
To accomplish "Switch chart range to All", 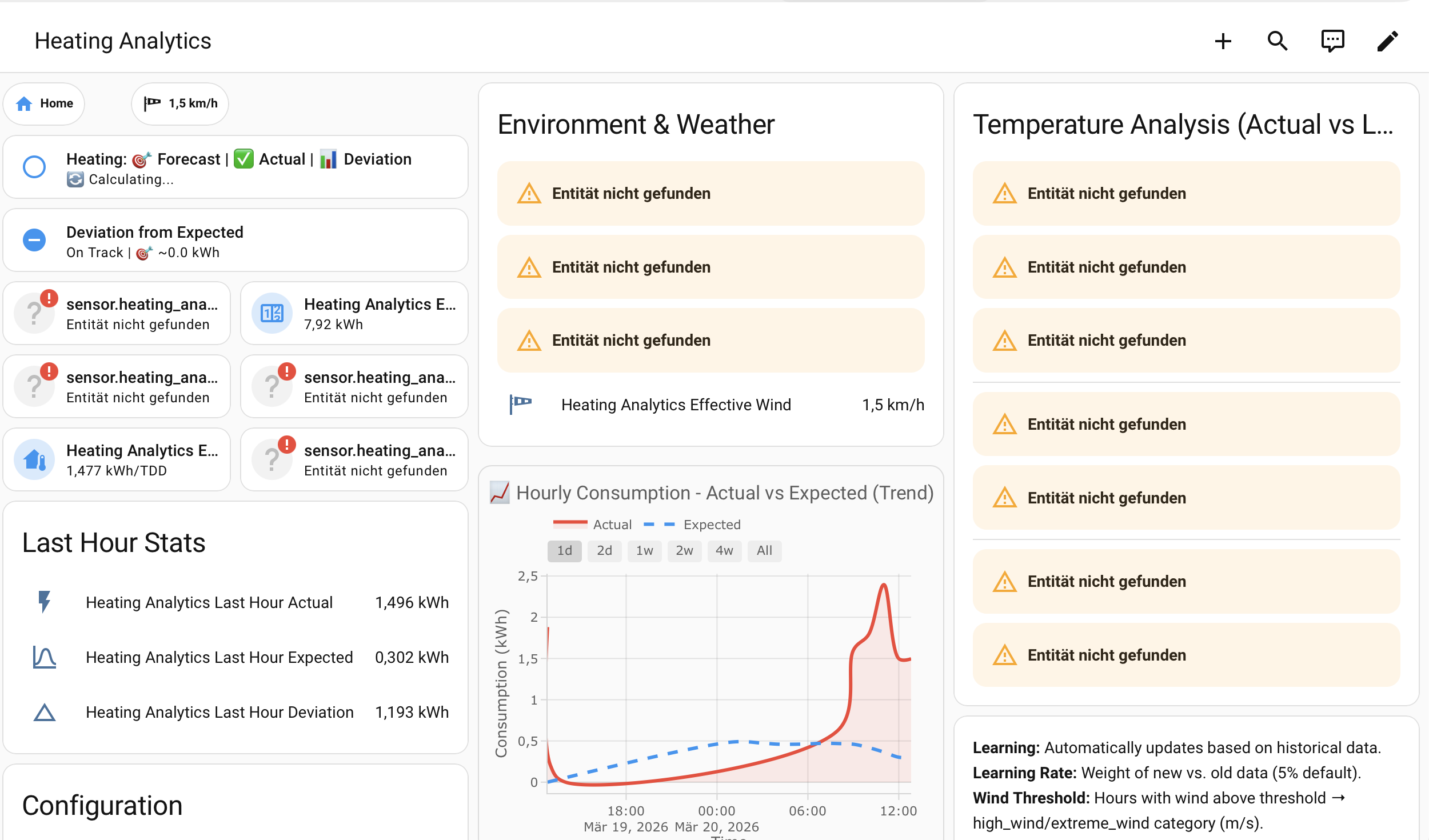I will click(x=764, y=550).
